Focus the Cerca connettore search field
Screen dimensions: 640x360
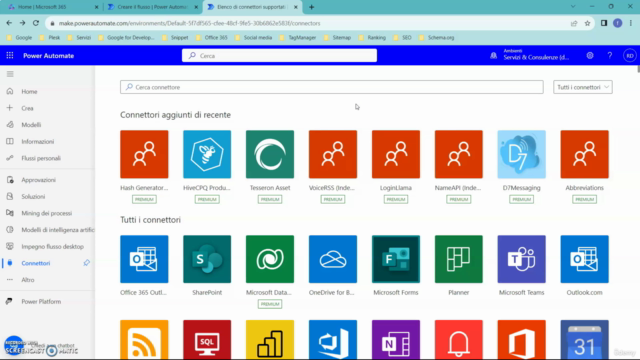click(x=331, y=87)
